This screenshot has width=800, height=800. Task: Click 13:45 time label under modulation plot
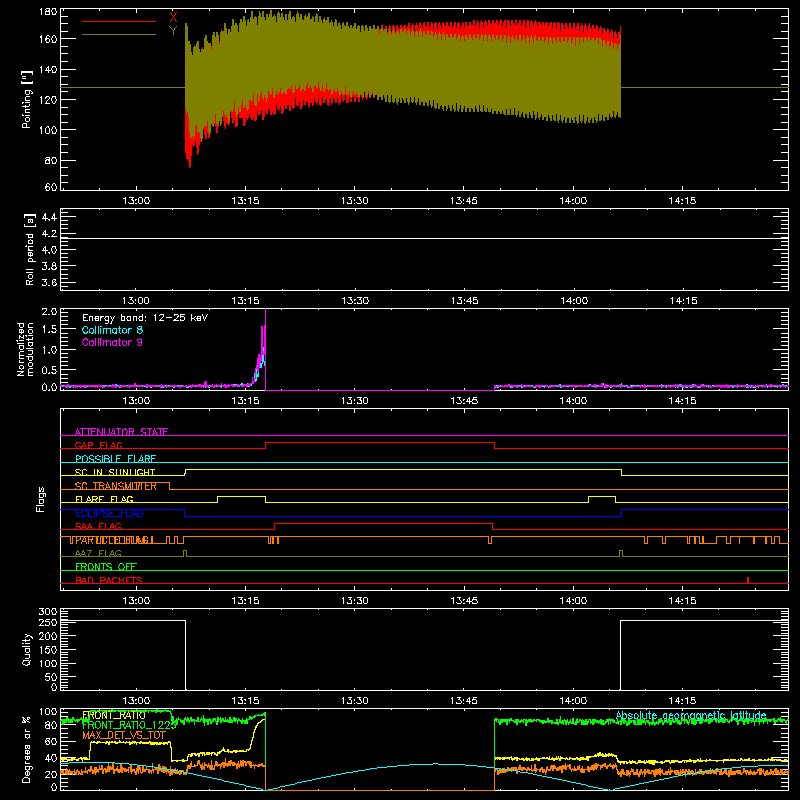click(464, 401)
